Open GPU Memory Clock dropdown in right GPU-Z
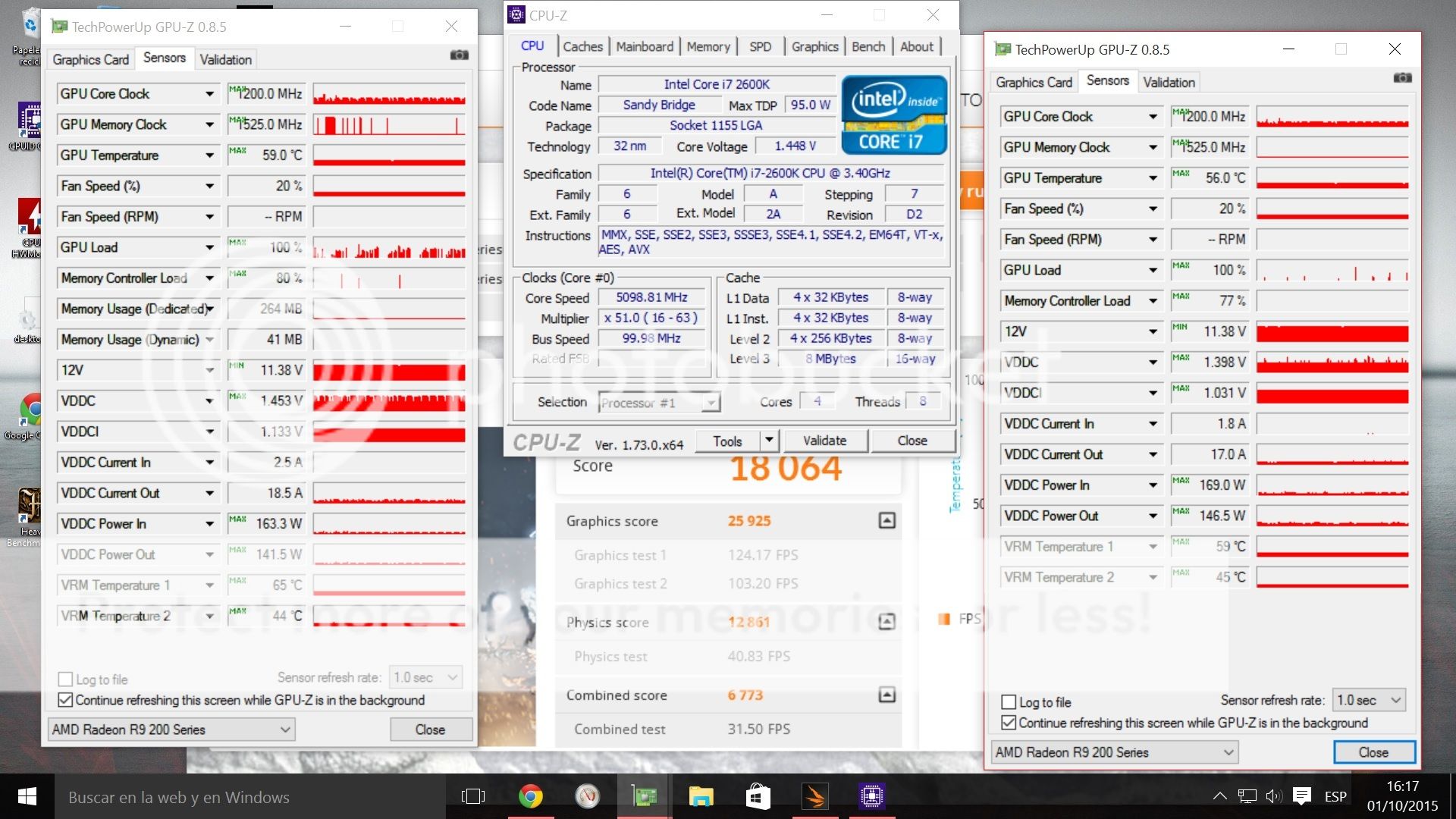The width and height of the screenshot is (1456, 819). click(1153, 147)
